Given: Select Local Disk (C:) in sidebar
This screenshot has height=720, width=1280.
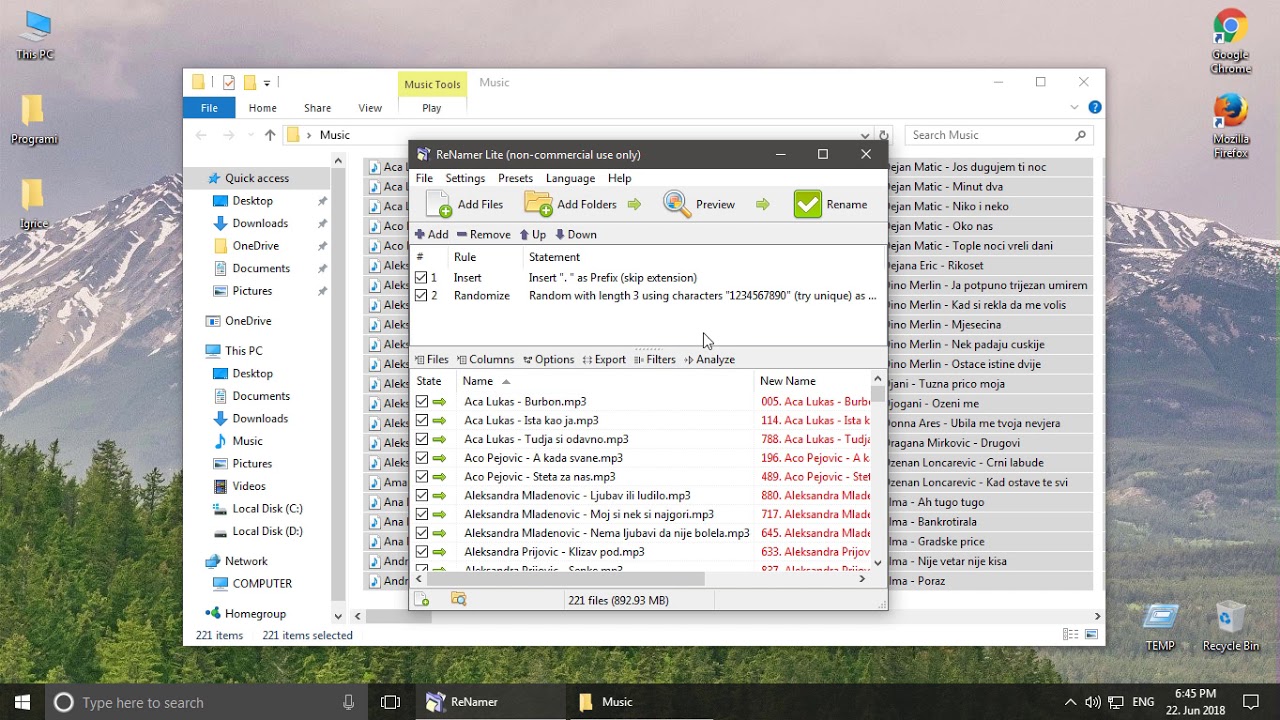Looking at the screenshot, I should [x=267, y=509].
